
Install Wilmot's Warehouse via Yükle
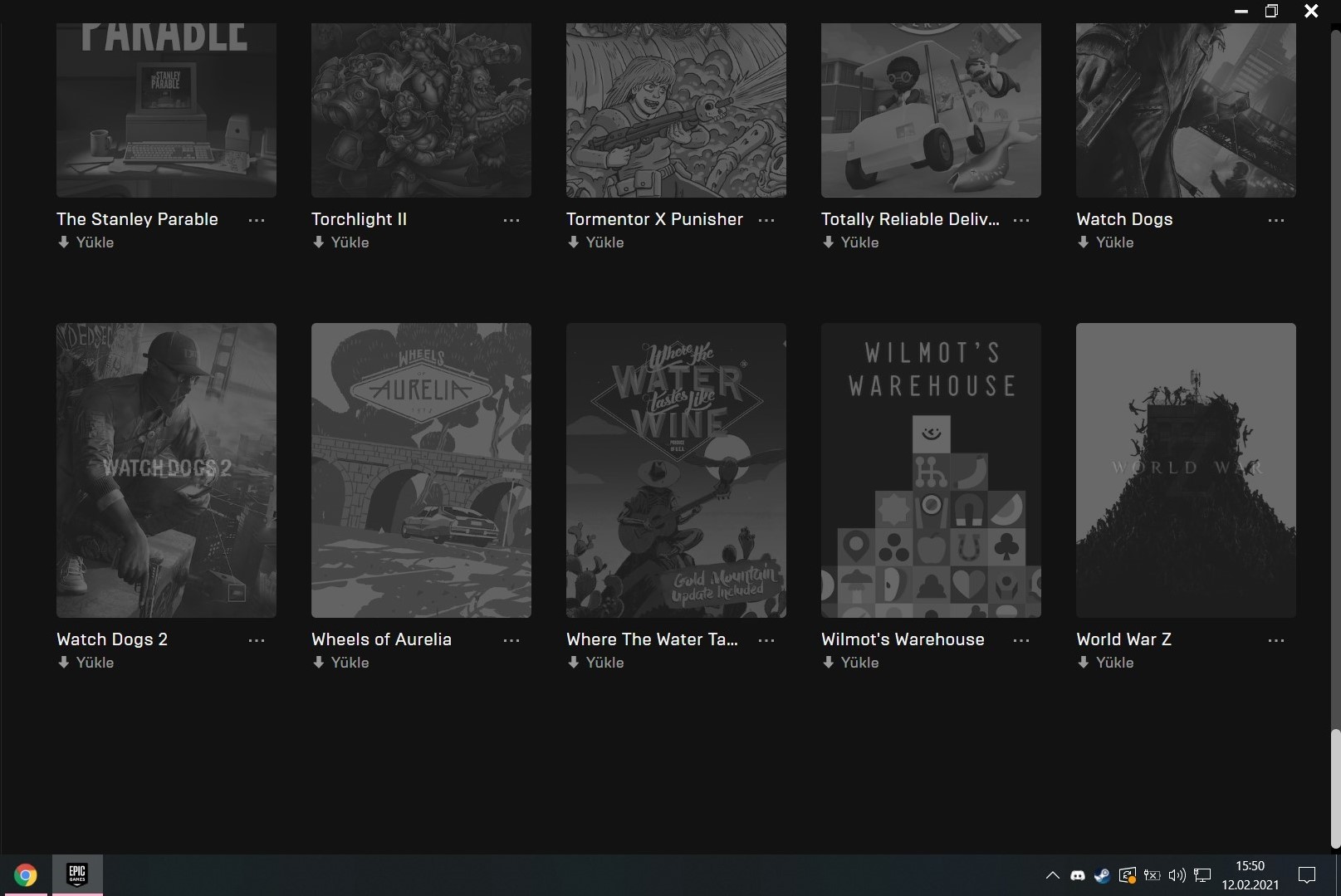[850, 663]
